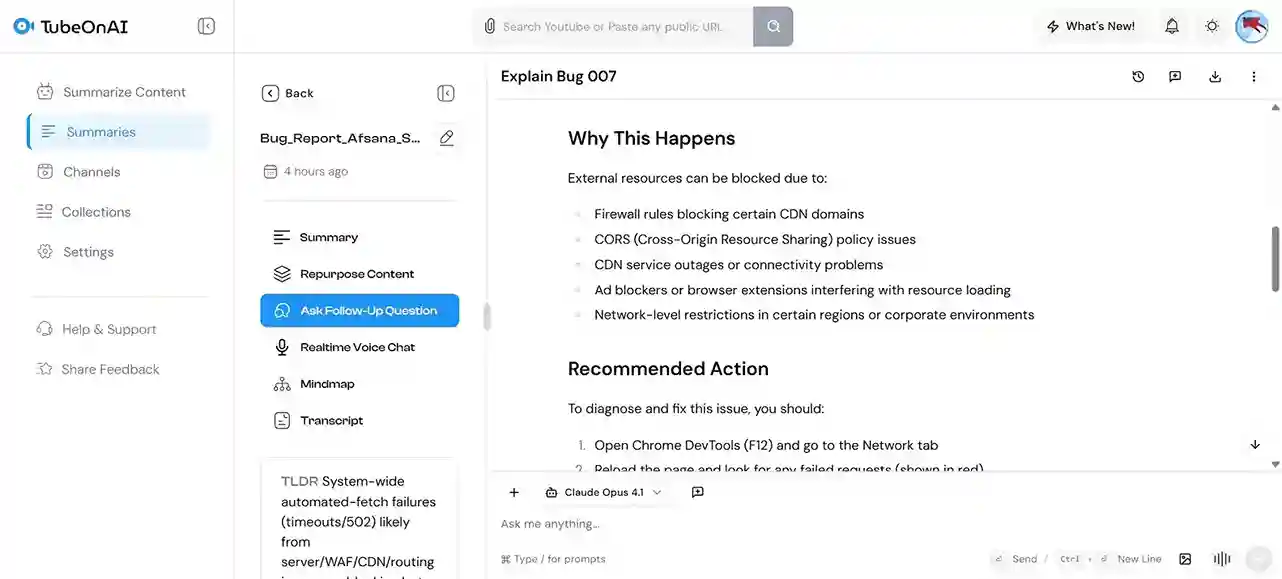Switch to the Transcript view
The width and height of the screenshot is (1282, 579).
(331, 421)
